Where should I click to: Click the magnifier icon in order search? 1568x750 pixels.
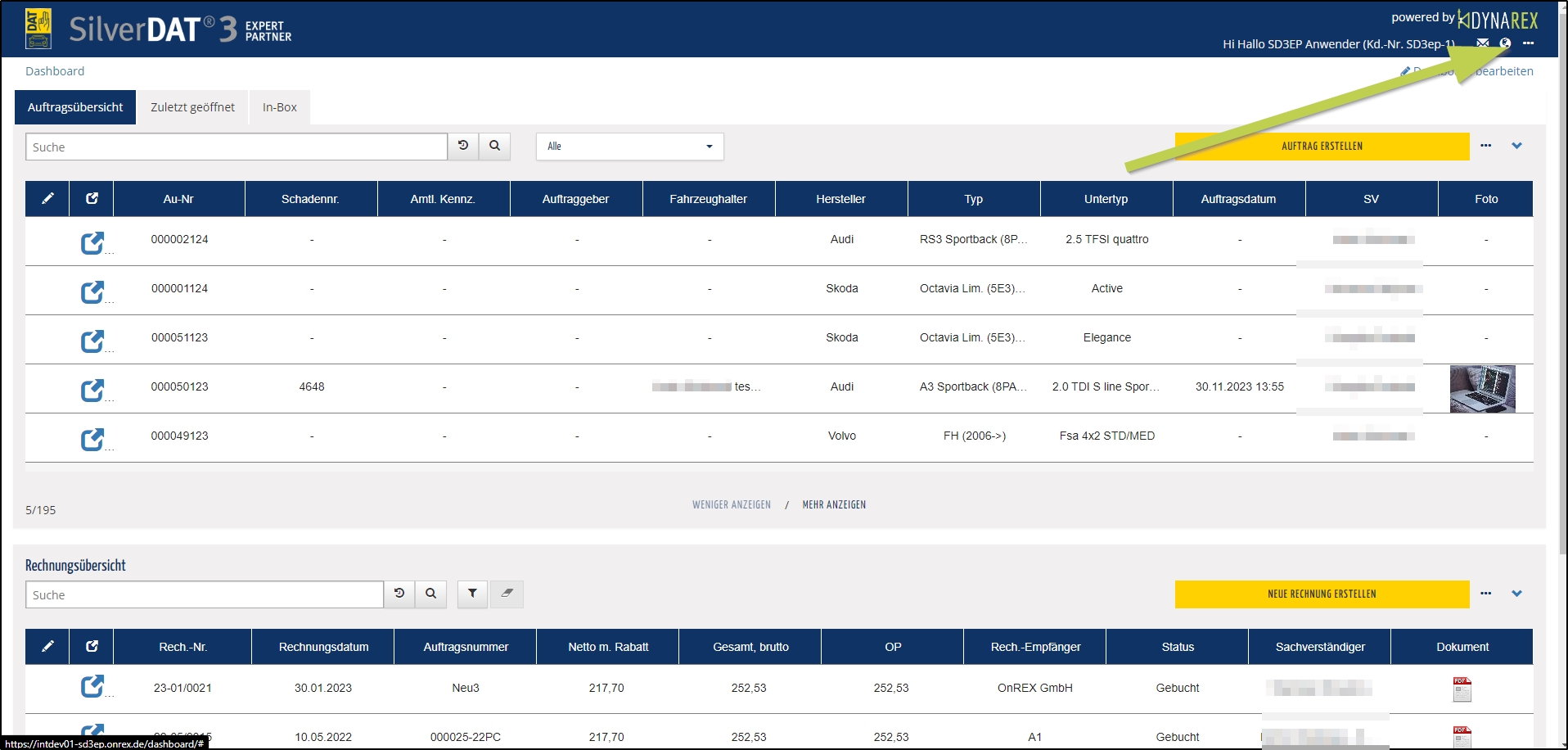pyautogui.click(x=494, y=146)
